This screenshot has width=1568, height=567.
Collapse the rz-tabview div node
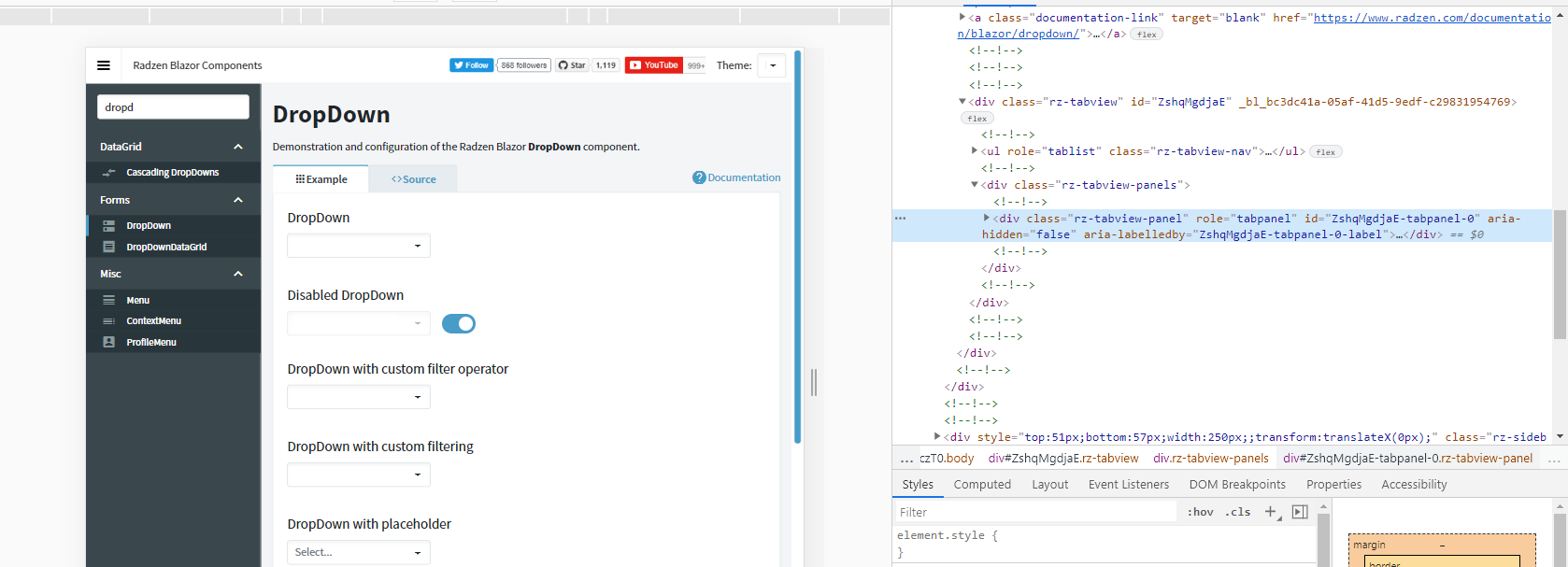(962, 102)
